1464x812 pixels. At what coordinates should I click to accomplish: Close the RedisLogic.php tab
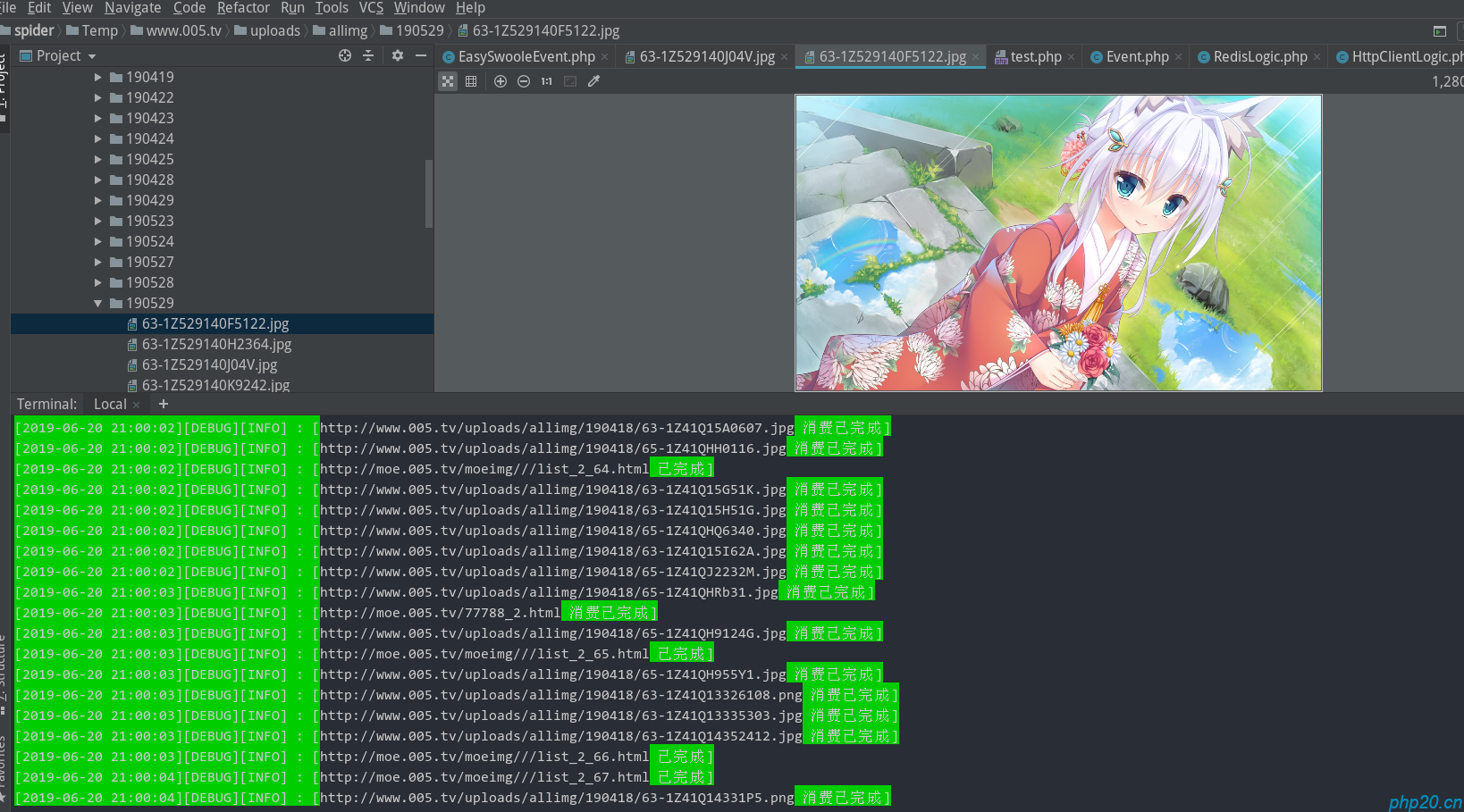(x=1317, y=57)
